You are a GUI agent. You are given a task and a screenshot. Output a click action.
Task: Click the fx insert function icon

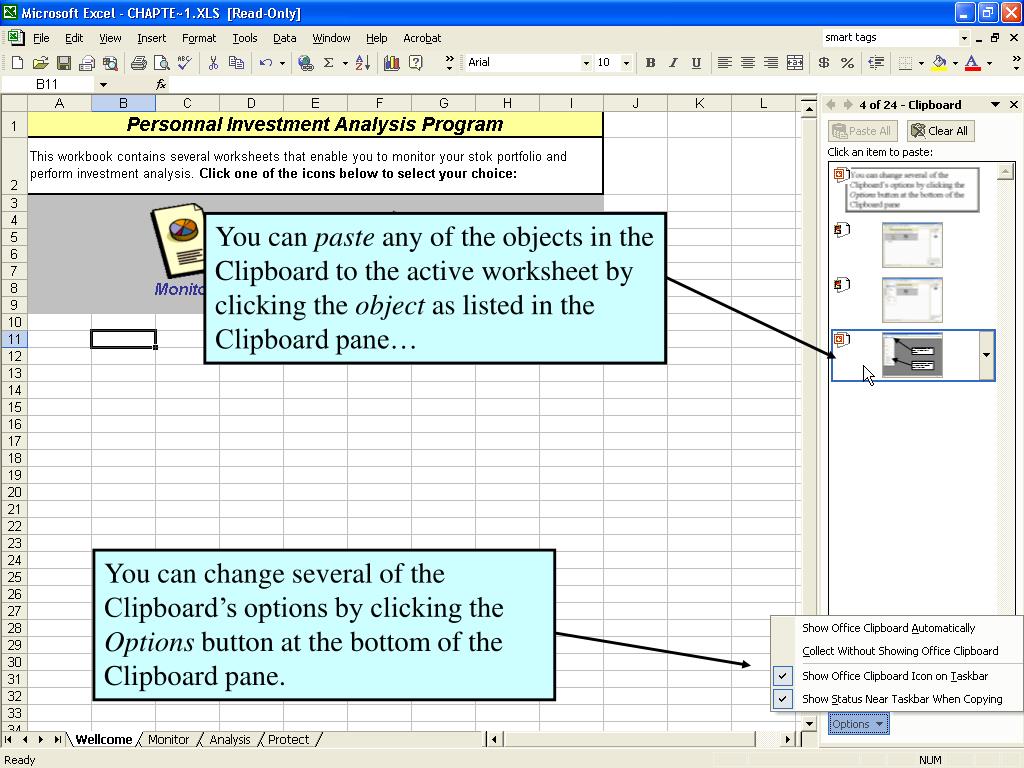161,84
